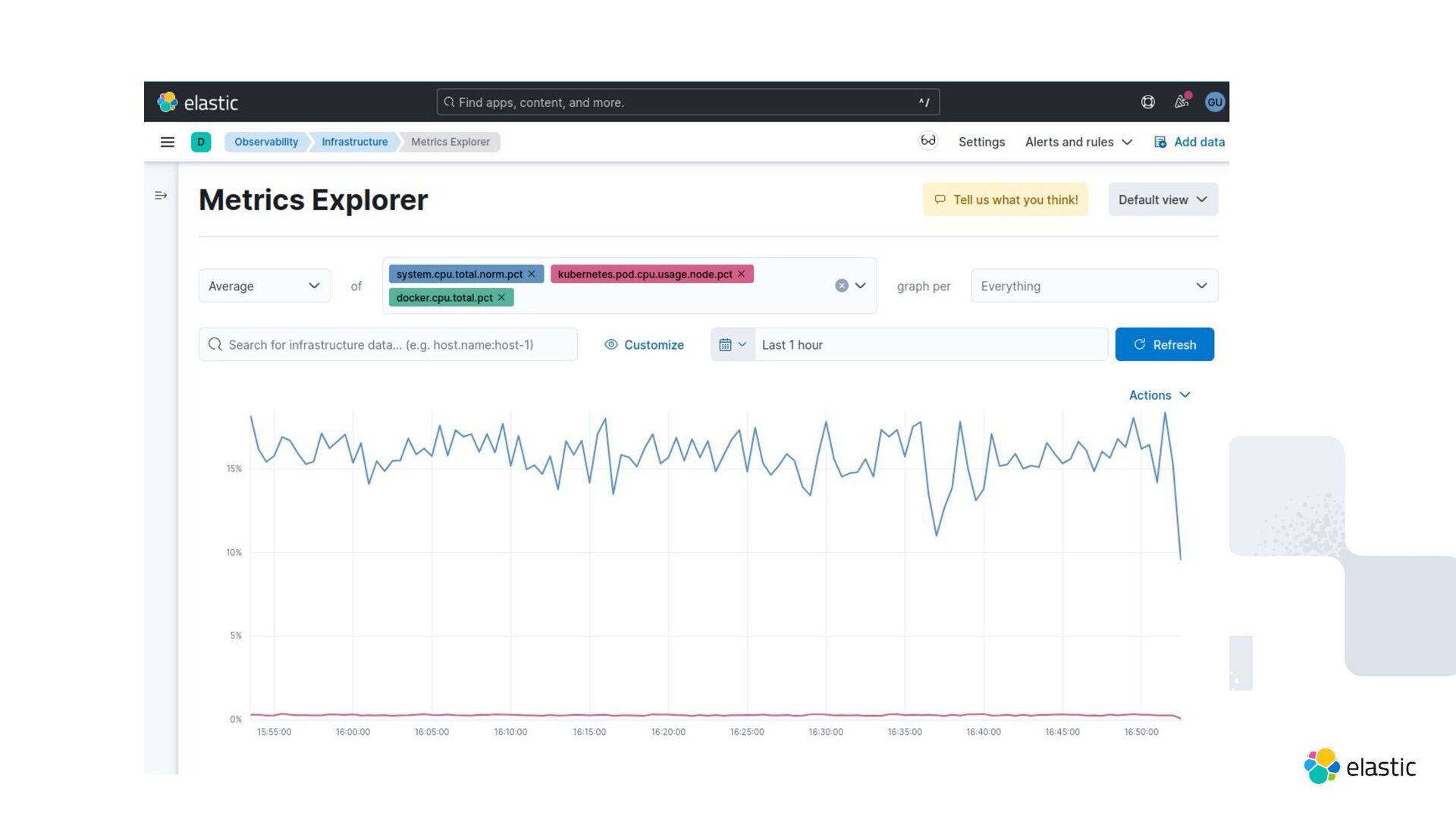Click the glasses inspect icon
Screen dimensions: 1456x819
928,141
